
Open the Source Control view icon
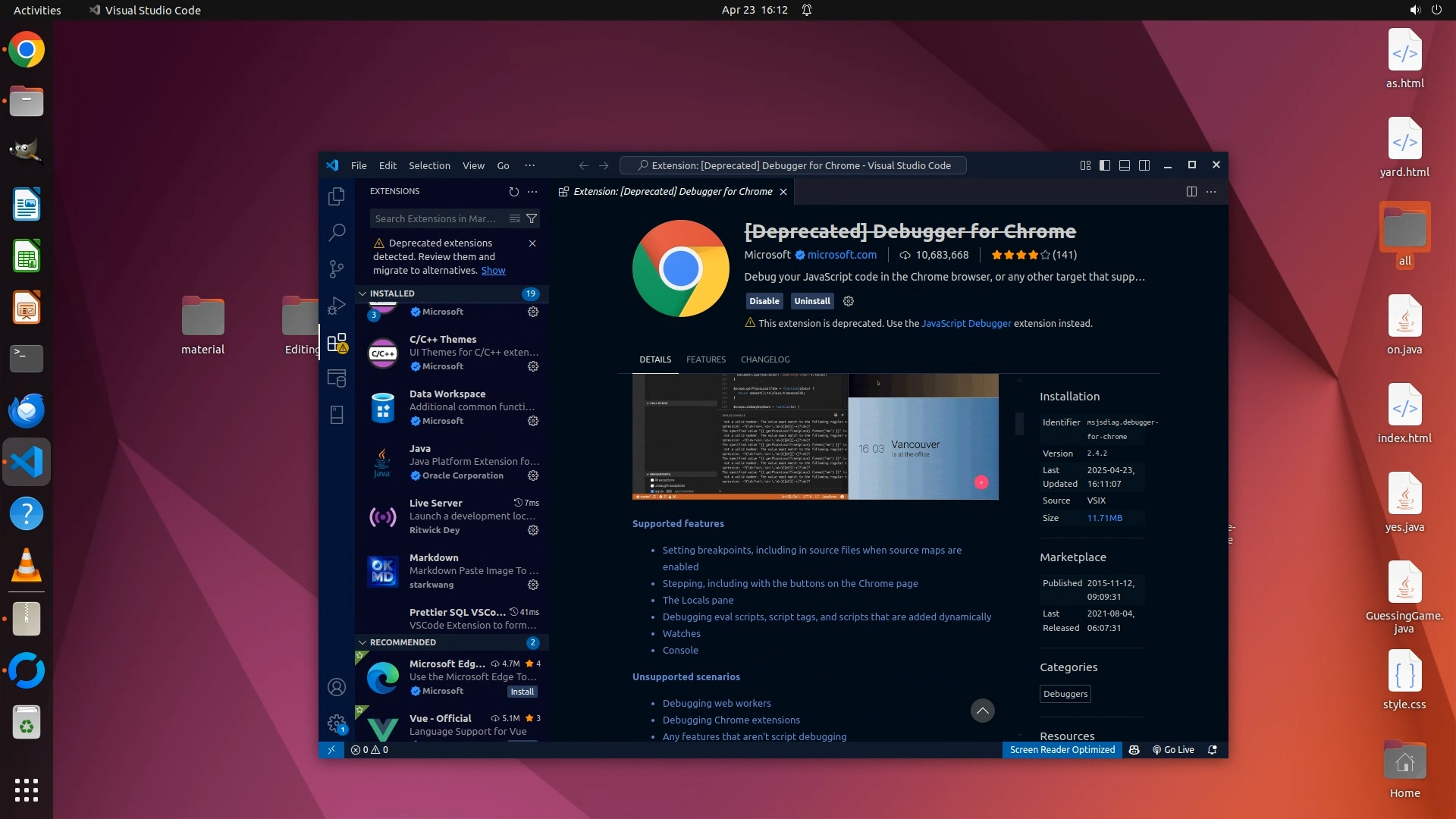(337, 269)
